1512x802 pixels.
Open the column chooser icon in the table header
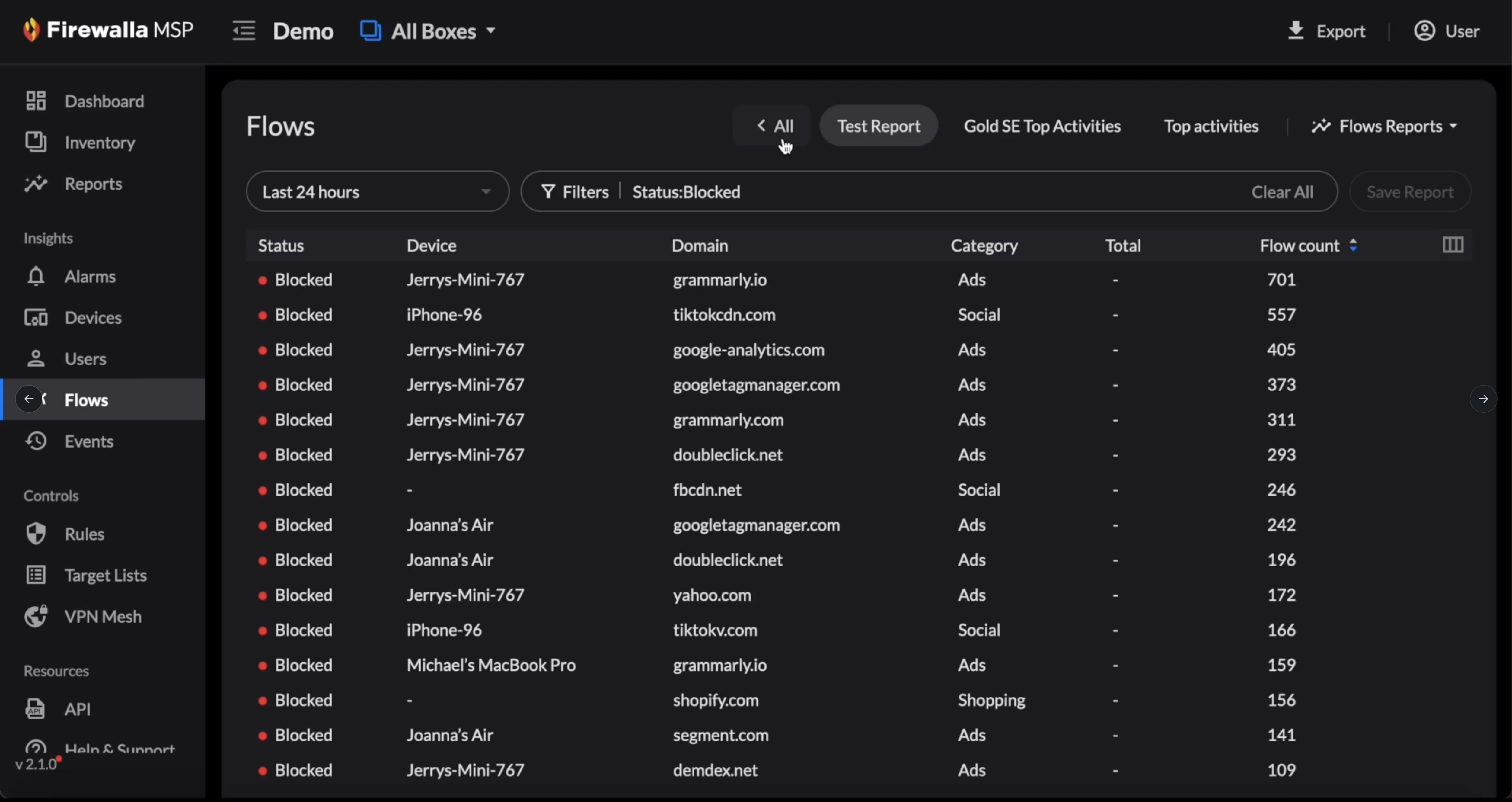tap(1453, 245)
